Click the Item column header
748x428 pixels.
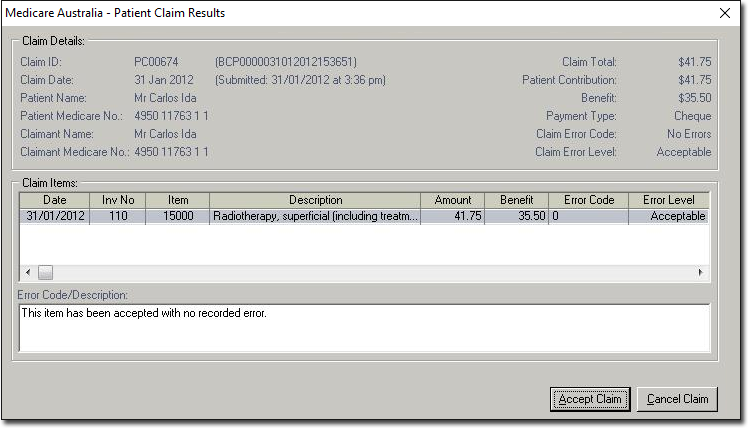pos(176,200)
